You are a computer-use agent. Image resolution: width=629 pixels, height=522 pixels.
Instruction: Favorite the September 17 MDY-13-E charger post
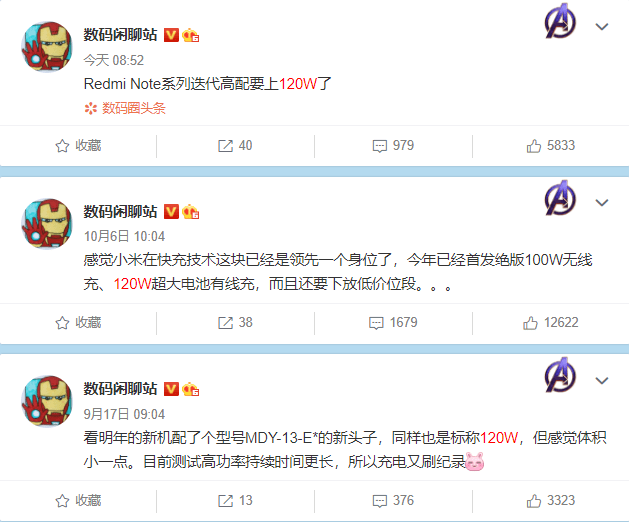click(x=78, y=500)
